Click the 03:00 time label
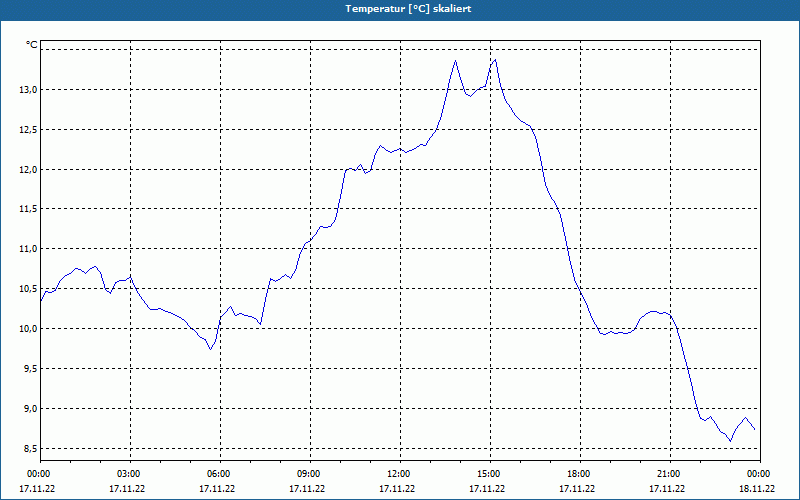The width and height of the screenshot is (800, 500). 131,474
